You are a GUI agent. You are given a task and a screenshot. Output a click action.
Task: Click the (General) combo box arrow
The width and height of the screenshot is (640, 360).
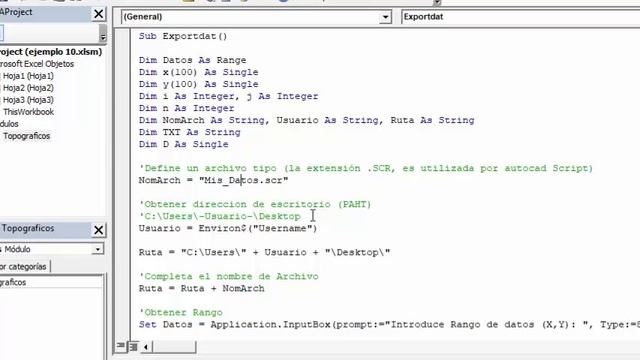(x=385, y=17)
